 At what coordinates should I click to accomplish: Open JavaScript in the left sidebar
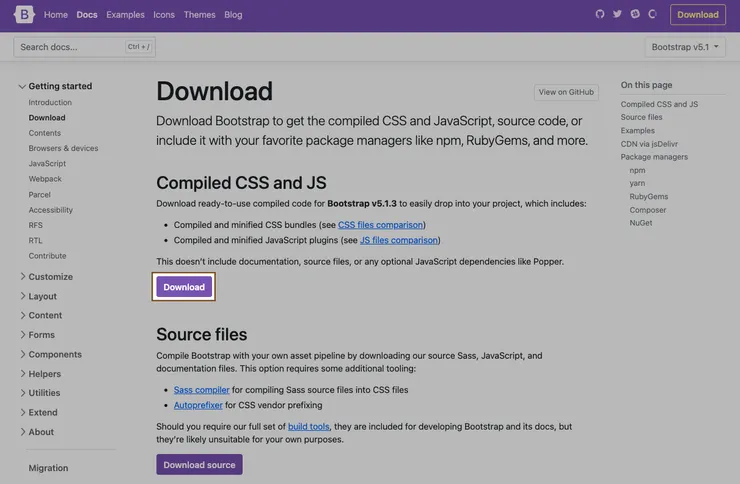(x=47, y=163)
